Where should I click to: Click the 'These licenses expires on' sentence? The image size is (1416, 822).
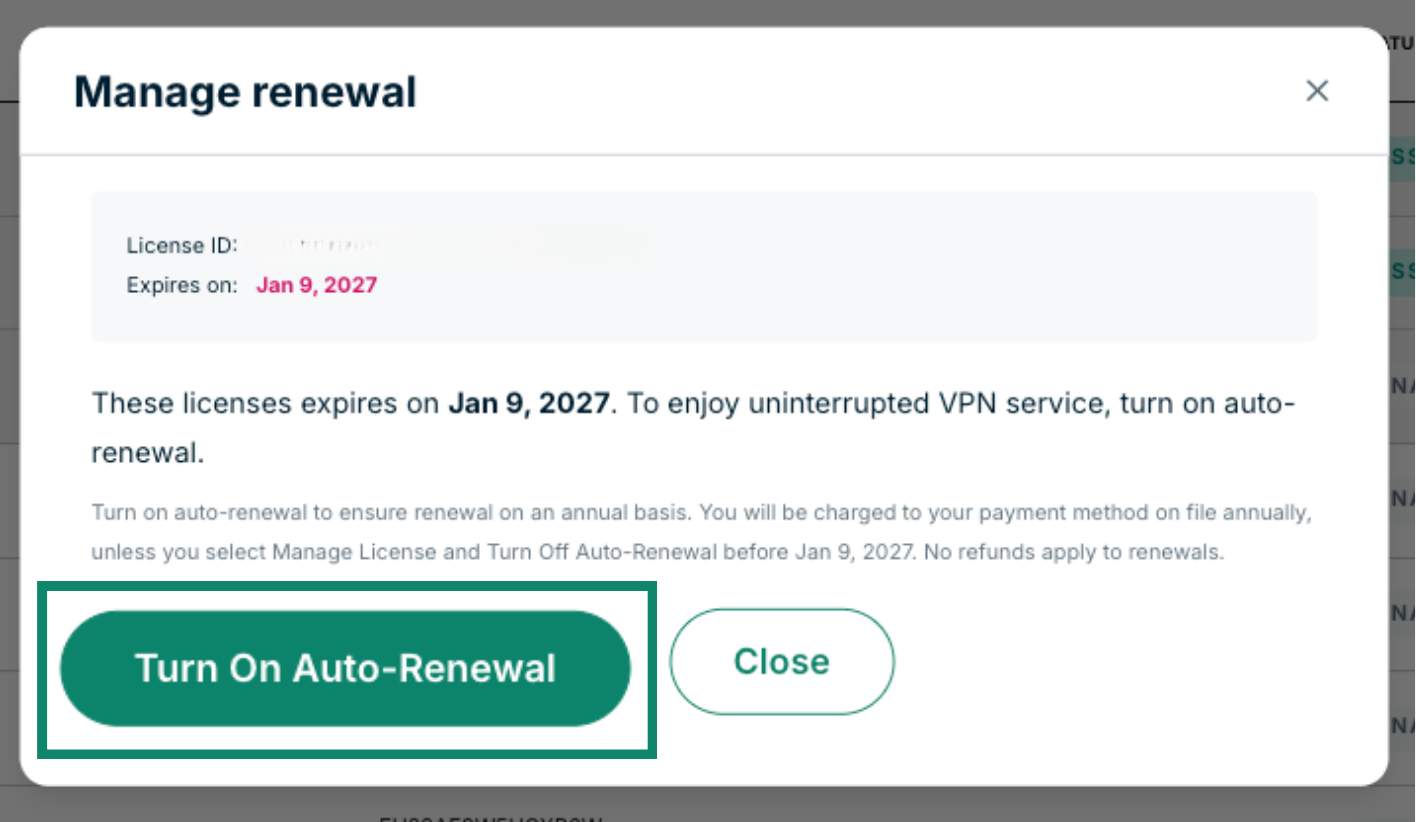point(265,404)
